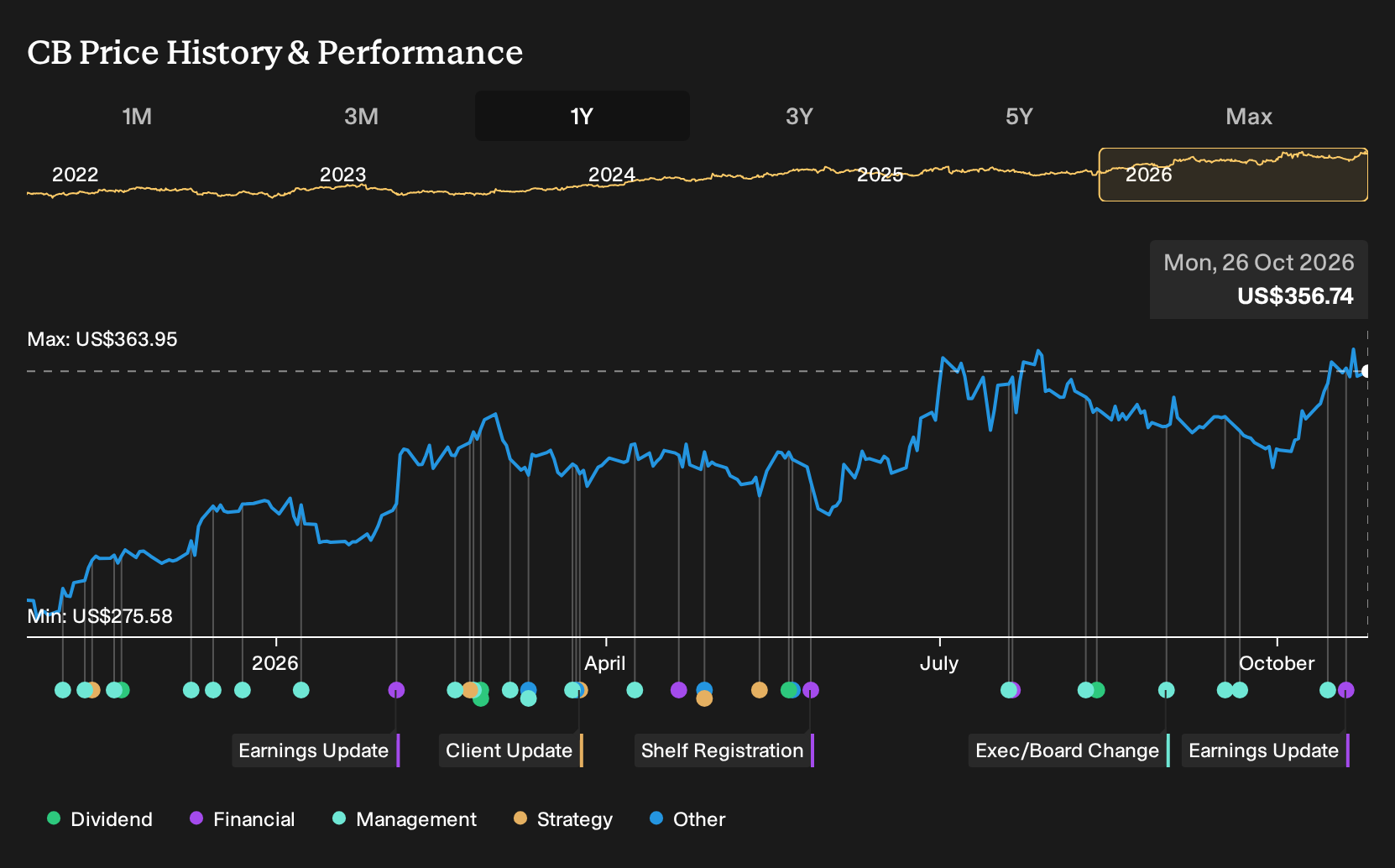Screen dimensions: 1395x868
Task: Click the white end-point dot on price line
Action: [1366, 371]
